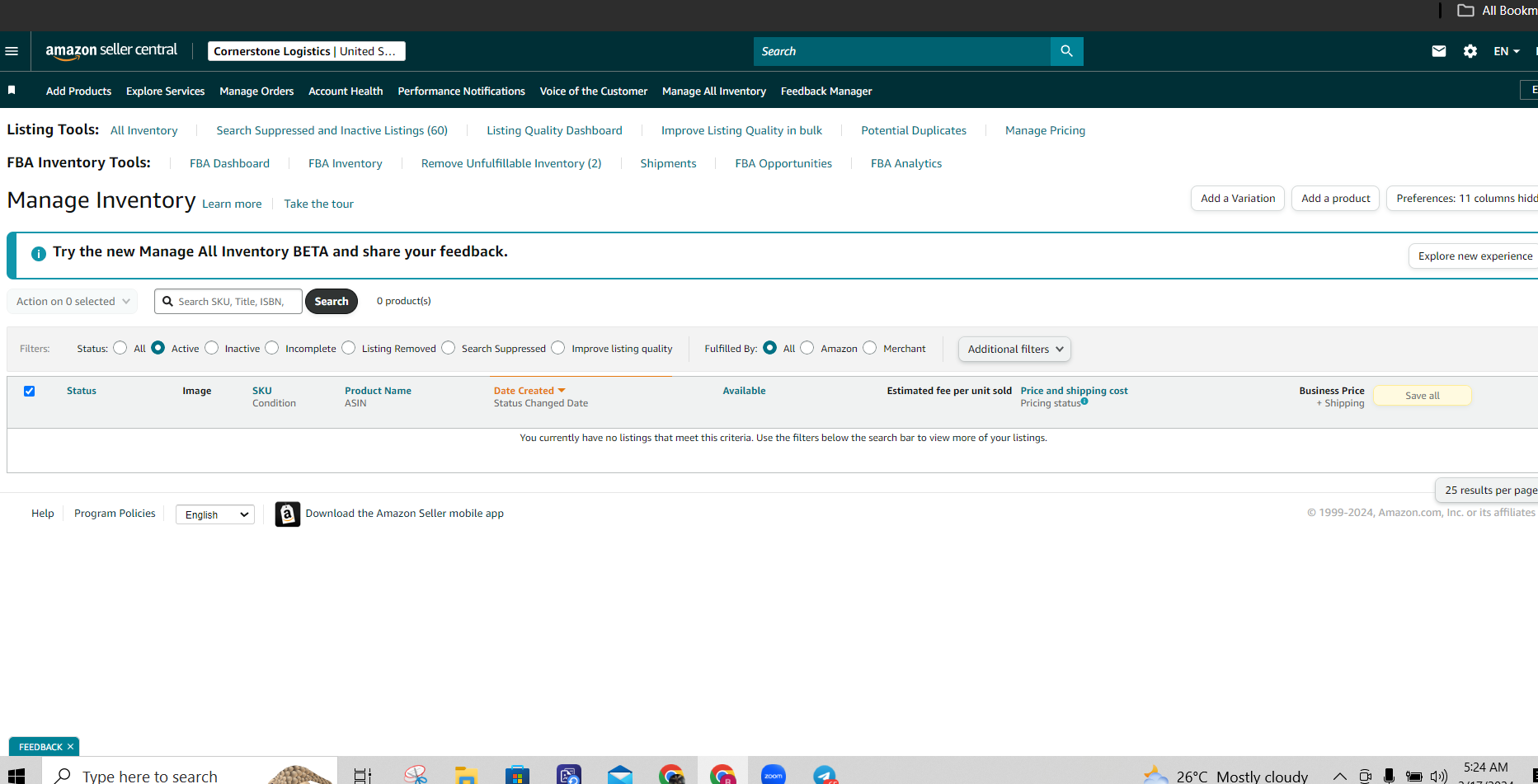This screenshot has width=1538, height=784.
Task: Open the first Chrome taskbar icon
Action: point(671,776)
